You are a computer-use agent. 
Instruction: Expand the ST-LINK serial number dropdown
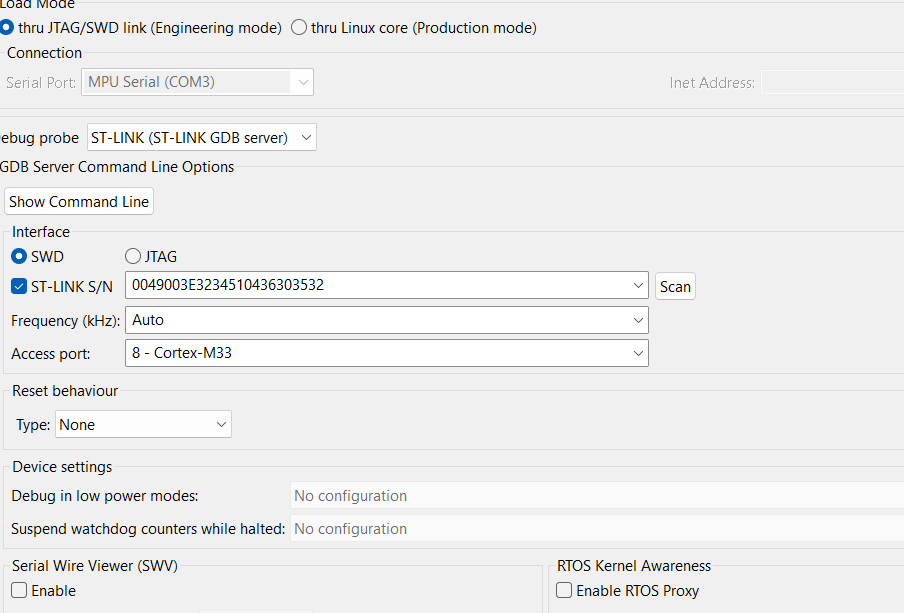pyautogui.click(x=638, y=286)
